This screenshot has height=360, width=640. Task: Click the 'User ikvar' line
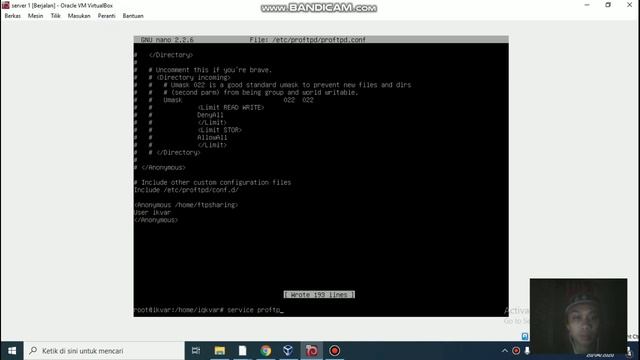pos(152,212)
